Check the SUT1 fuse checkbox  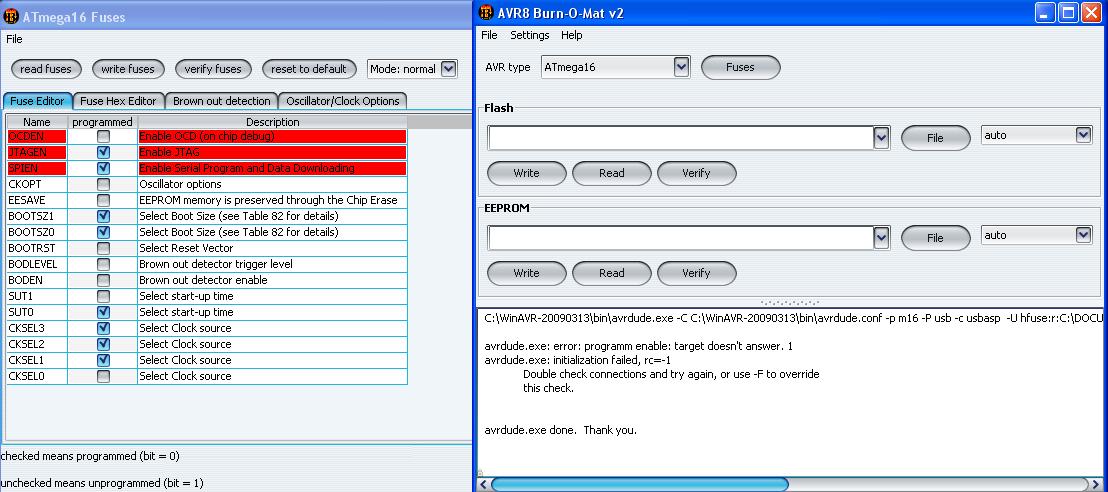103,296
